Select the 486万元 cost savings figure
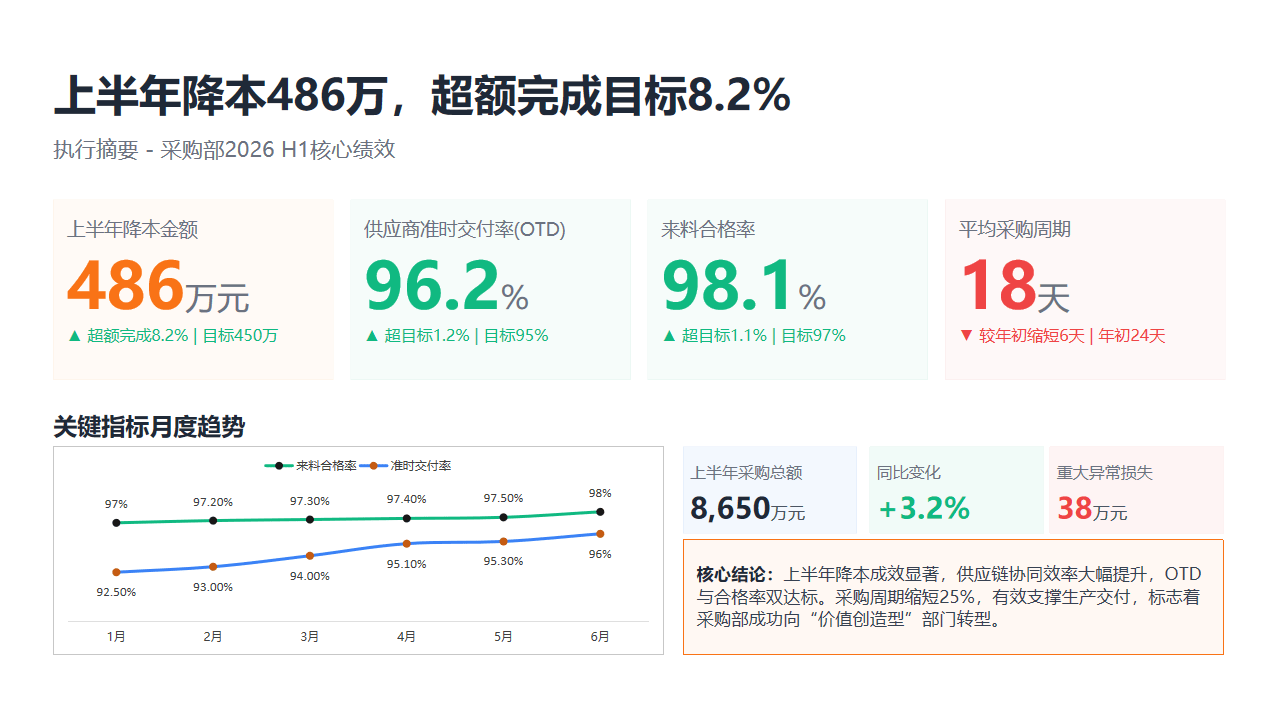 click(158, 286)
